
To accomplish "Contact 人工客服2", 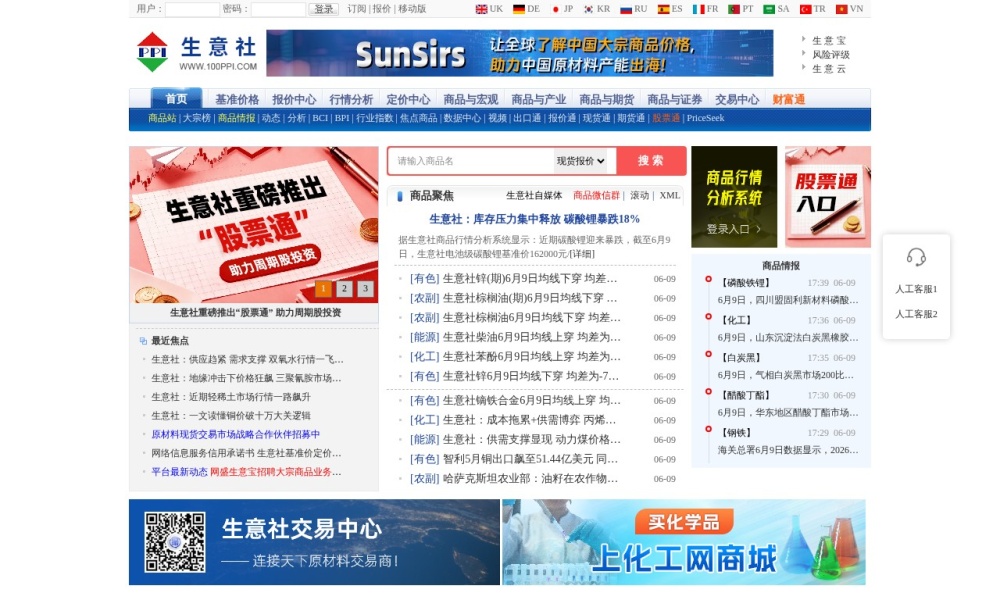I will tap(916, 314).
